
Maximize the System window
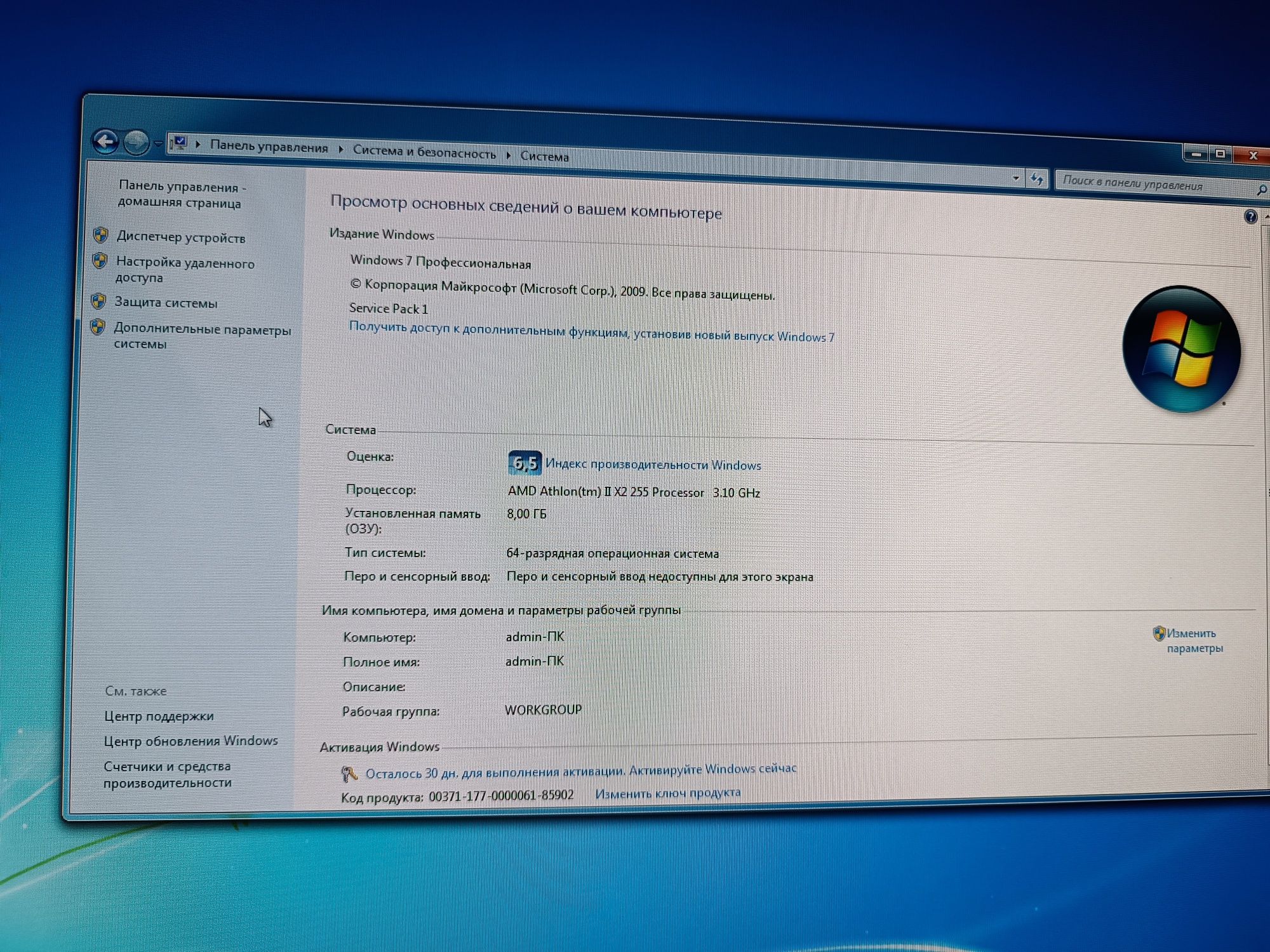pos(1220,154)
